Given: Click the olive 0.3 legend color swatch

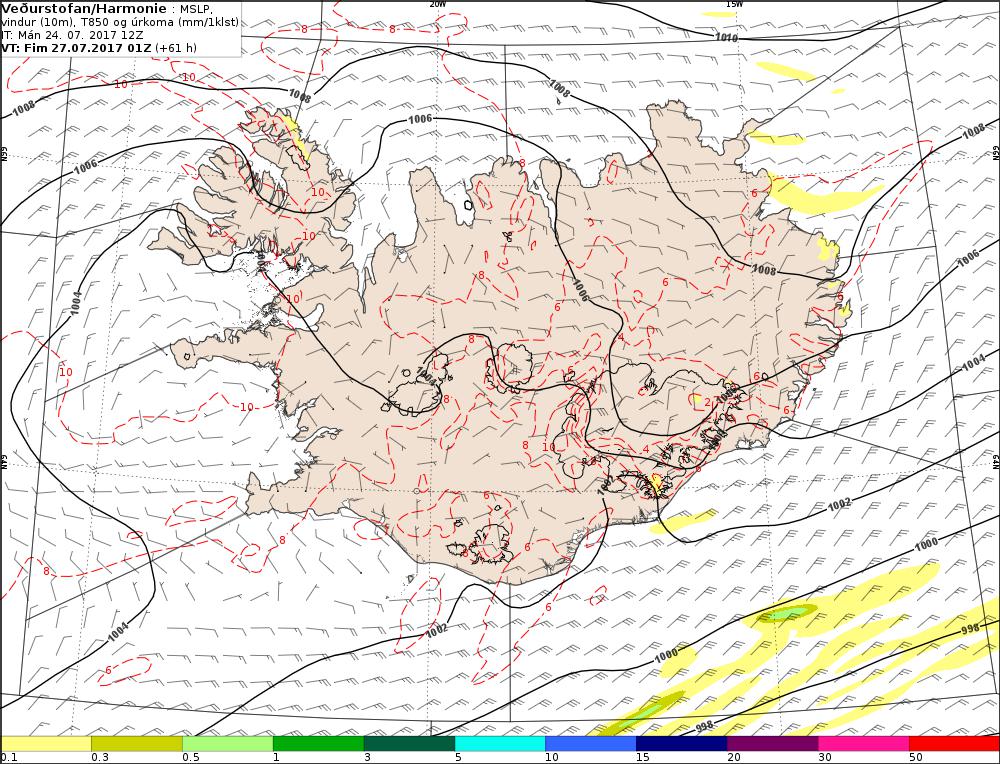Looking at the screenshot, I should (x=136, y=744).
